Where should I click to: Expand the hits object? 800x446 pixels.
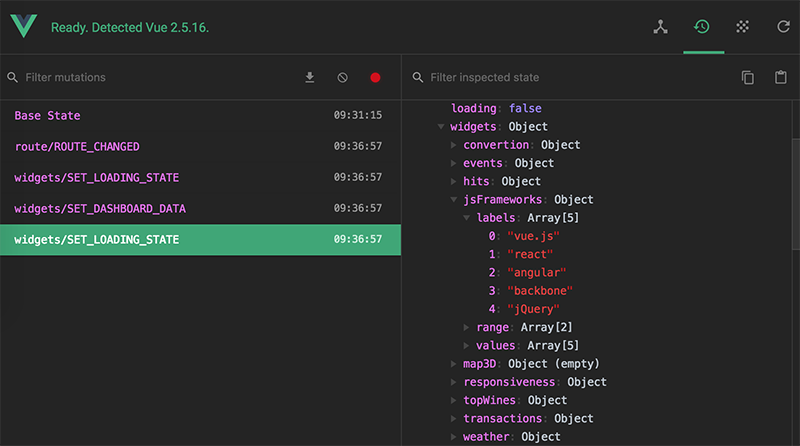pos(453,181)
